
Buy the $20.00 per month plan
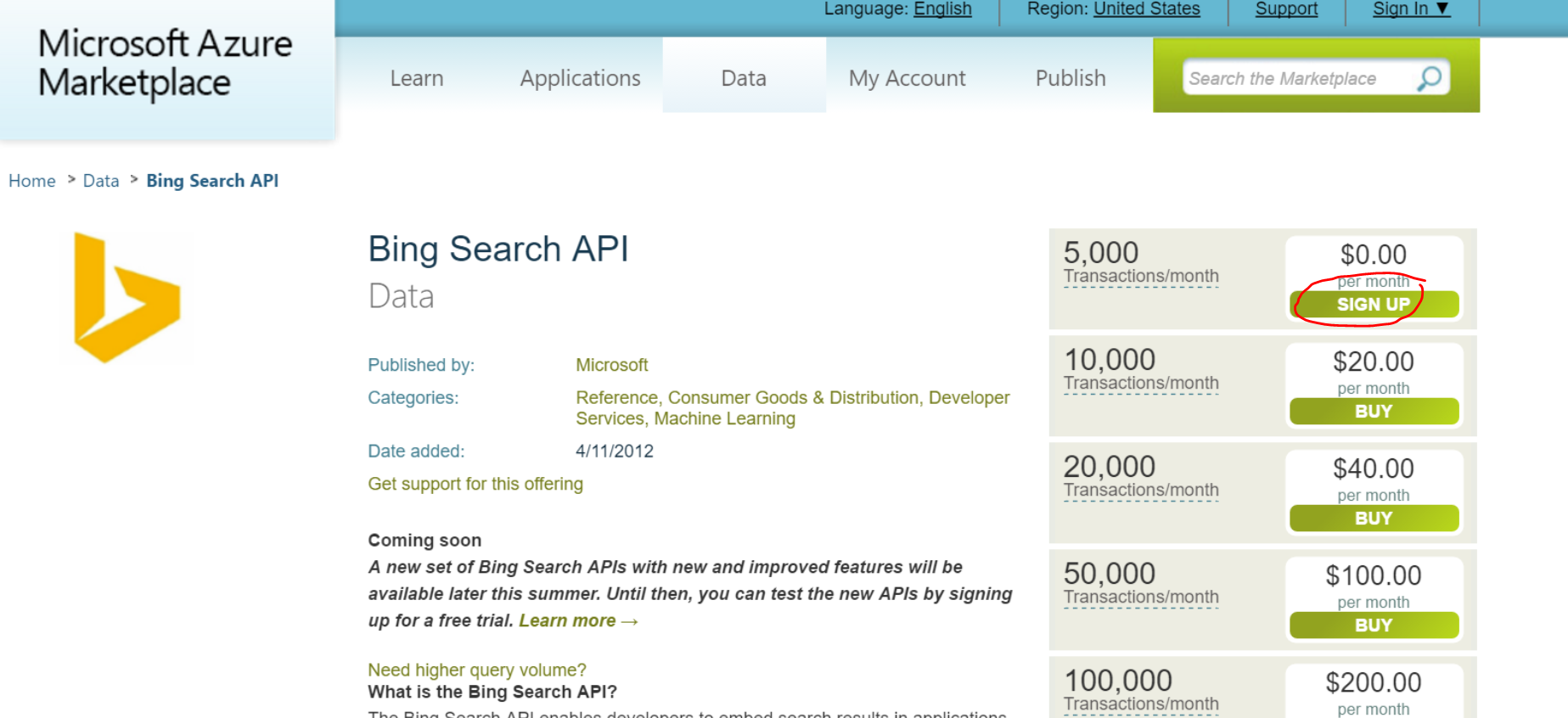pyautogui.click(x=1374, y=412)
